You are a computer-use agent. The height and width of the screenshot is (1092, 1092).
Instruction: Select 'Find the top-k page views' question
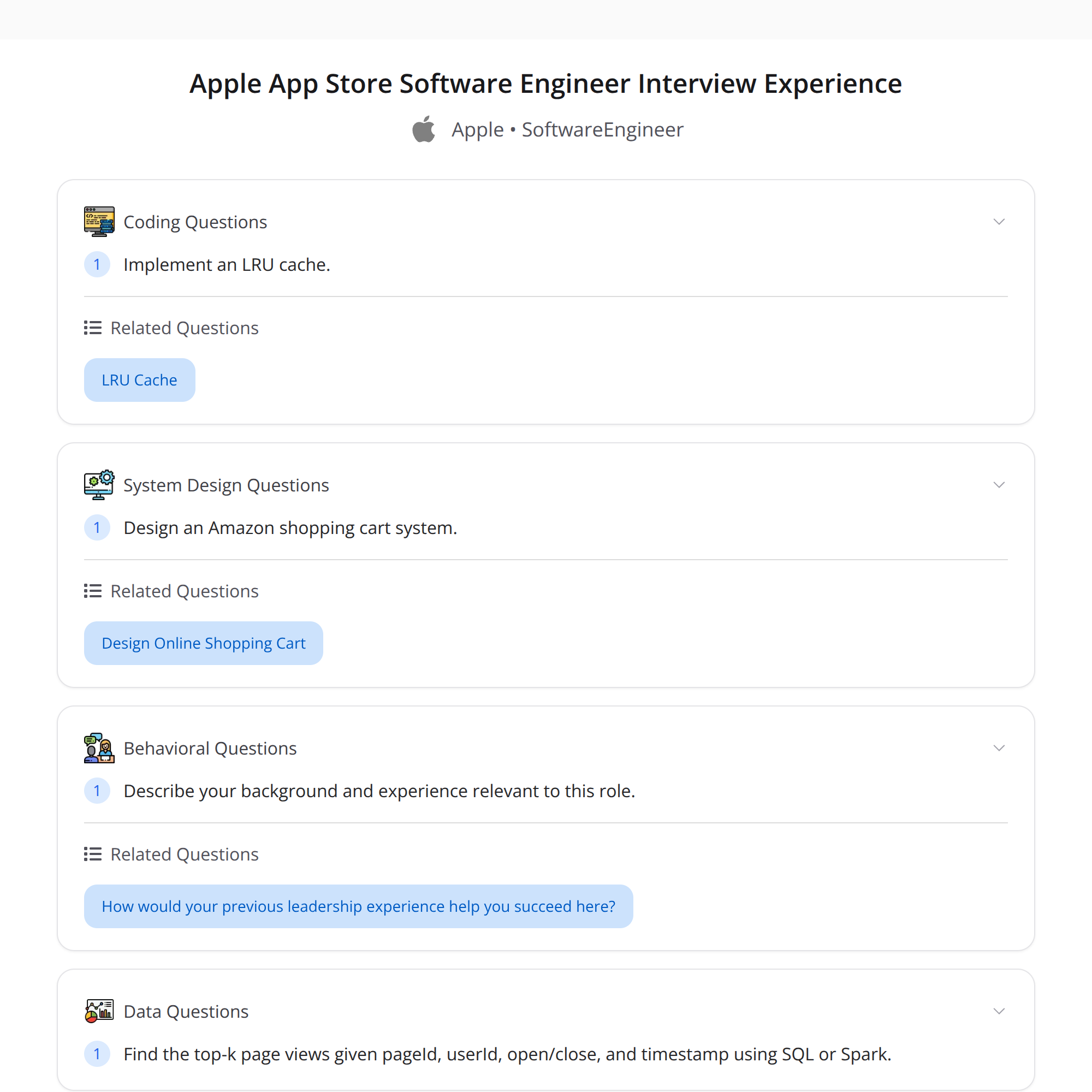508,1054
